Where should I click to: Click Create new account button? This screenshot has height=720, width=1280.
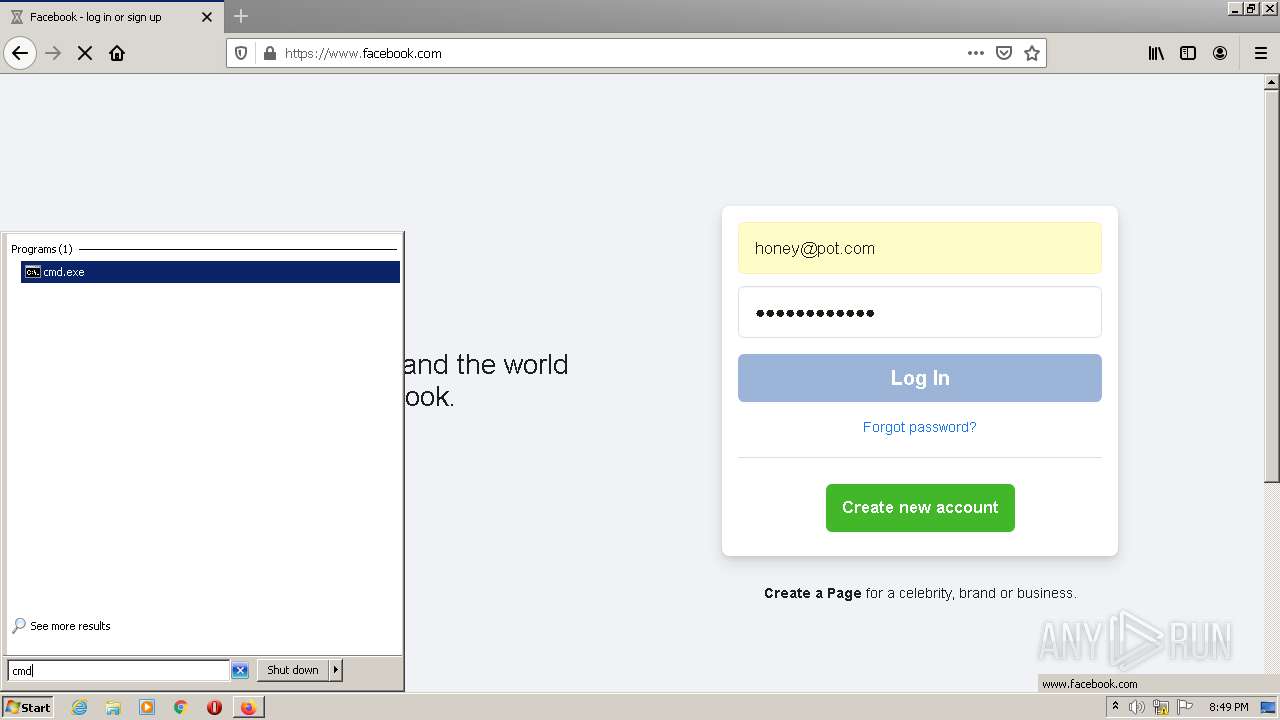tap(920, 508)
